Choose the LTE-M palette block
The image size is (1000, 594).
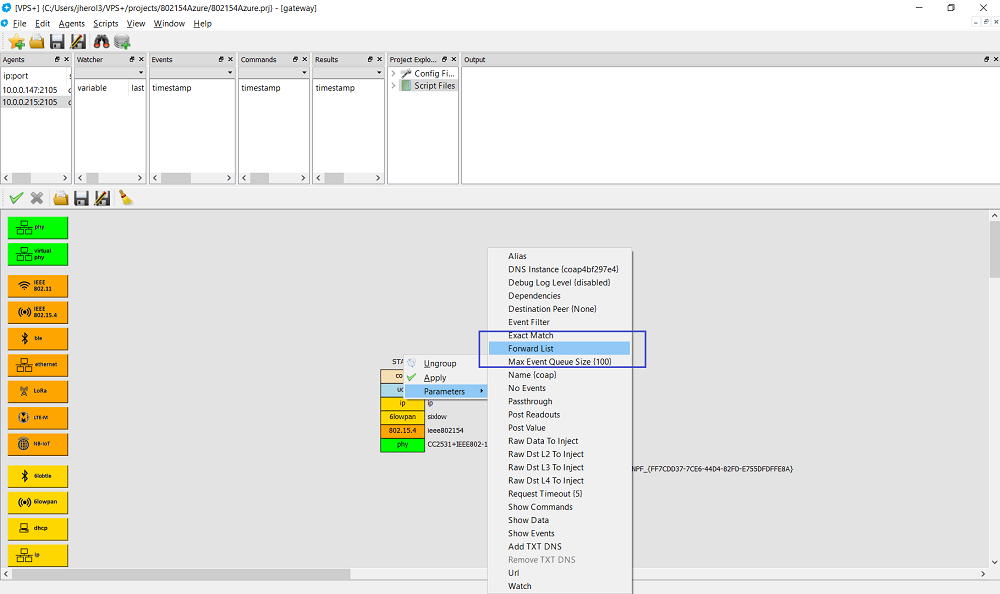[x=38, y=417]
